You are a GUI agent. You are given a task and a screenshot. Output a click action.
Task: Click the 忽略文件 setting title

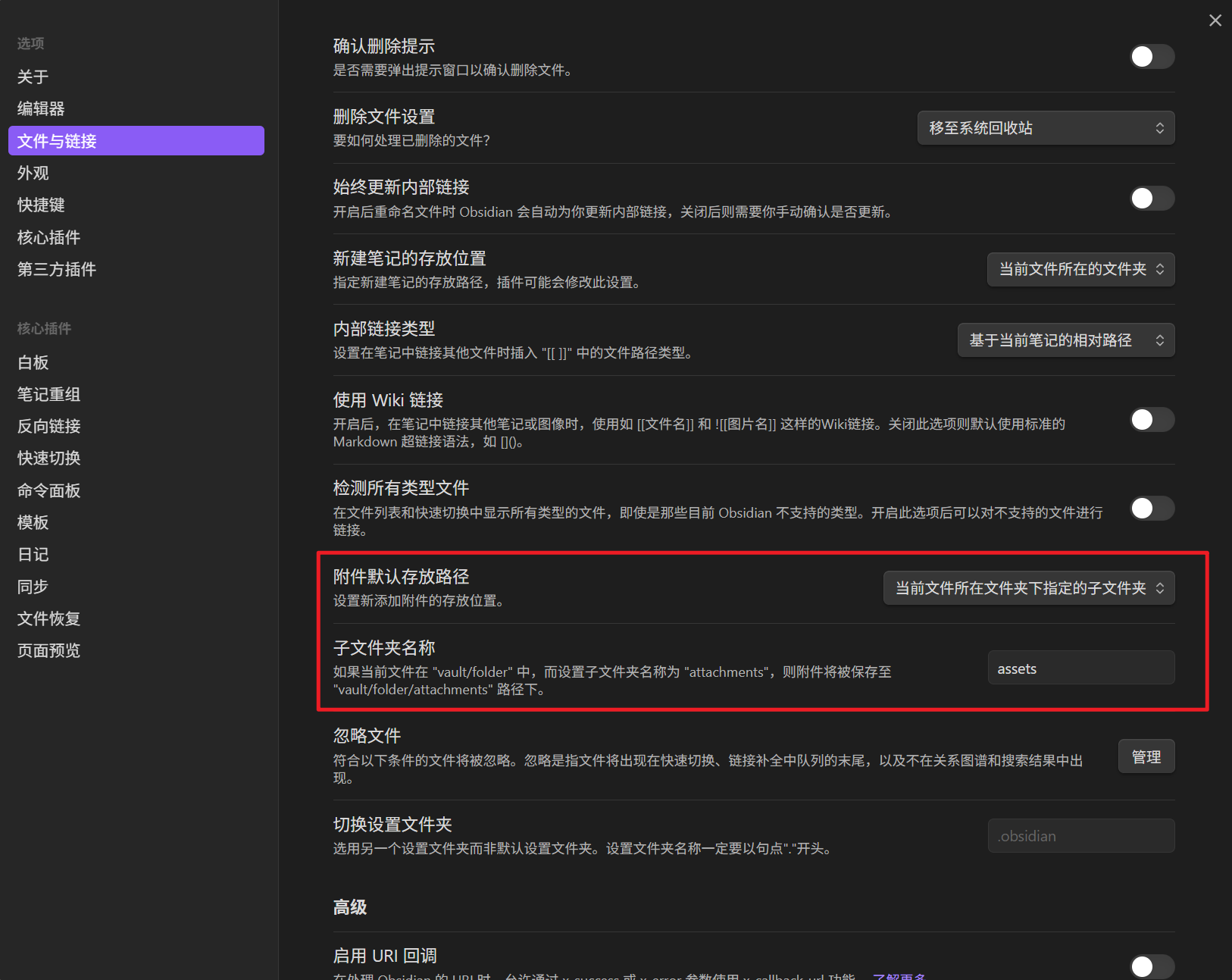[367, 736]
